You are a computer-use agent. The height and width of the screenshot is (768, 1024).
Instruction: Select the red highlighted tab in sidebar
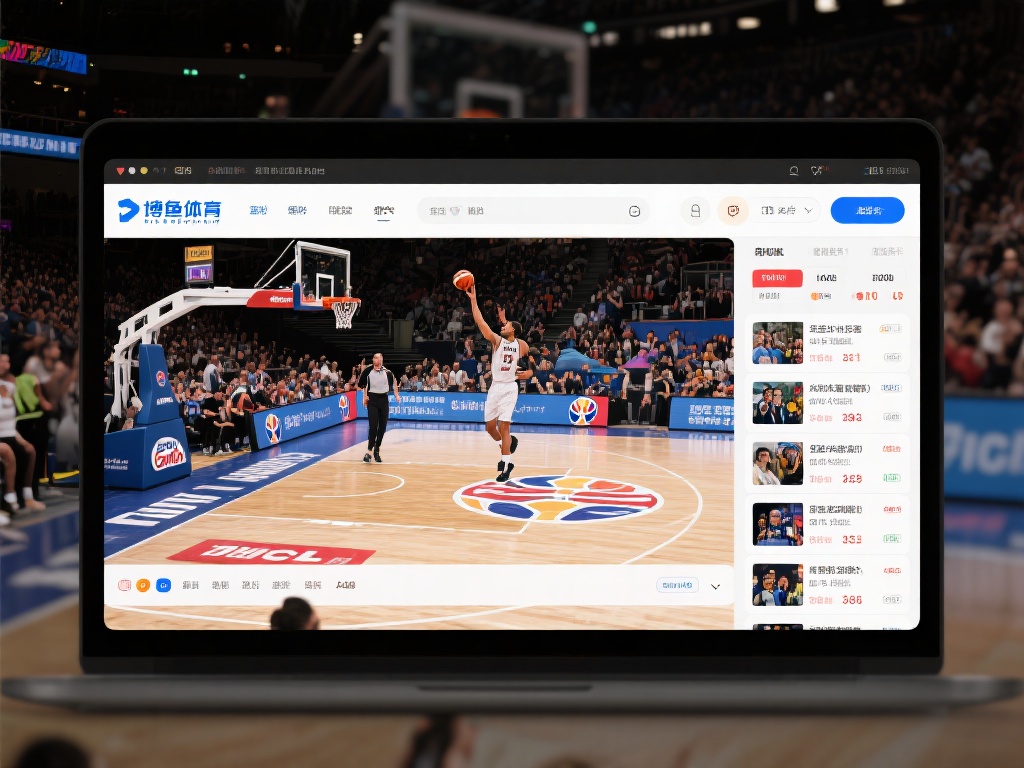[x=777, y=278]
